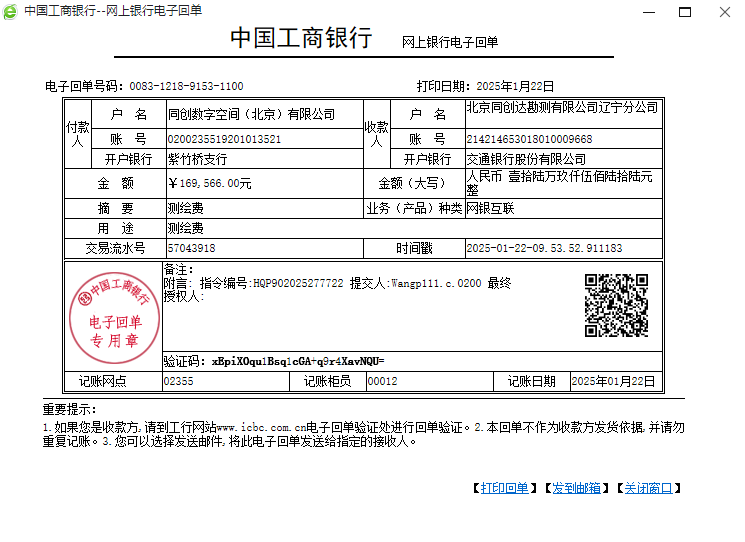
Task: Select receipt number 0083-1218-9153-1100
Action: coord(186,86)
